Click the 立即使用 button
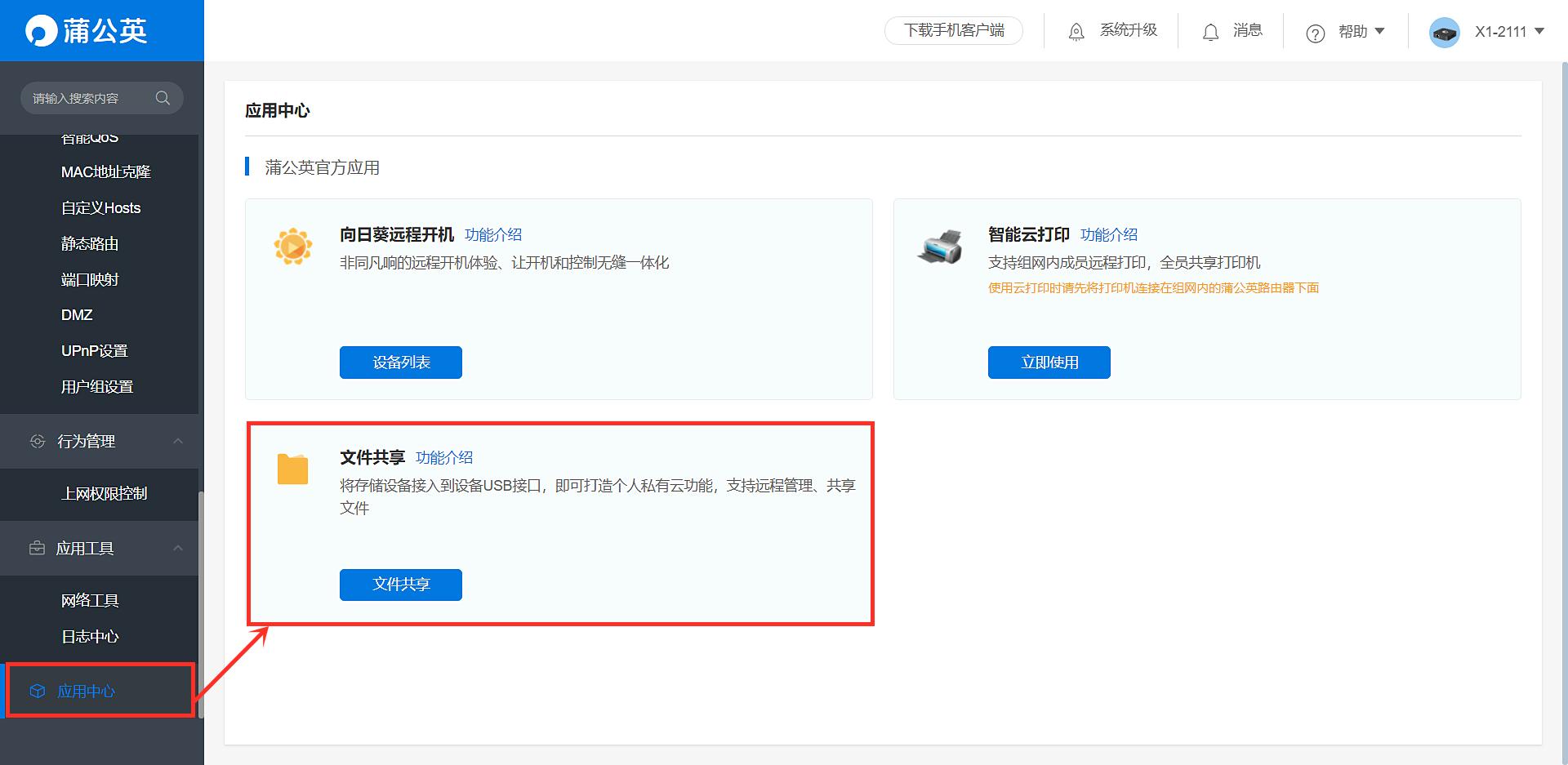 (x=1049, y=362)
